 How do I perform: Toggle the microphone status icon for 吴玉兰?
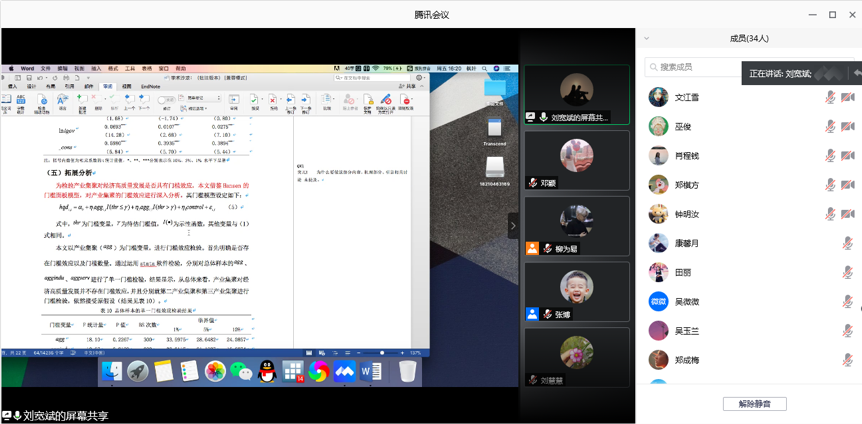point(847,330)
